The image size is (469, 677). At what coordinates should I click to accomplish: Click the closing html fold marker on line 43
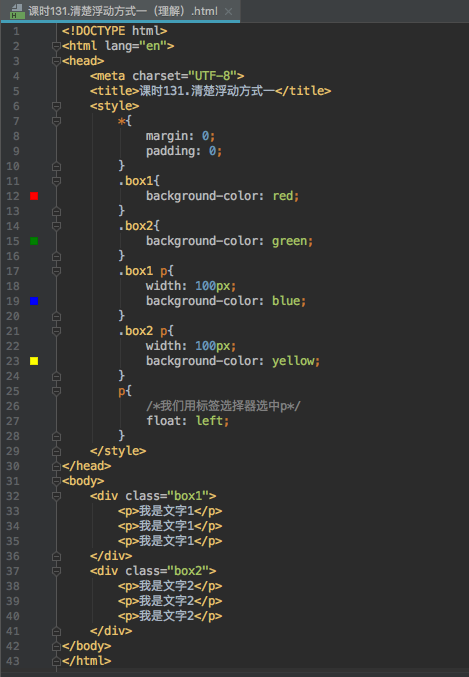[56, 661]
